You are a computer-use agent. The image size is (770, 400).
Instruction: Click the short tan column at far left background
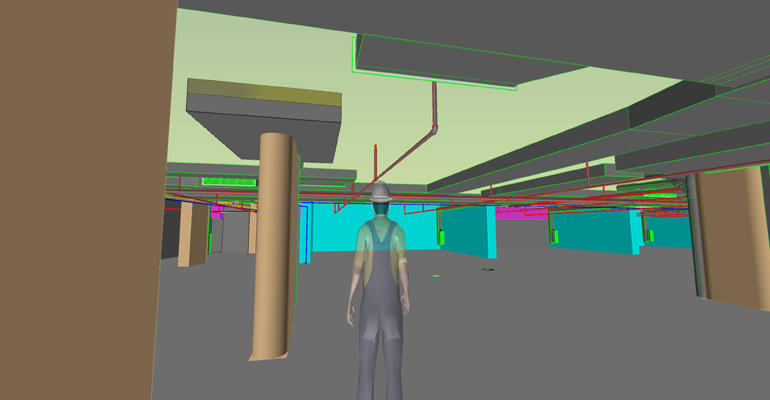(193, 235)
